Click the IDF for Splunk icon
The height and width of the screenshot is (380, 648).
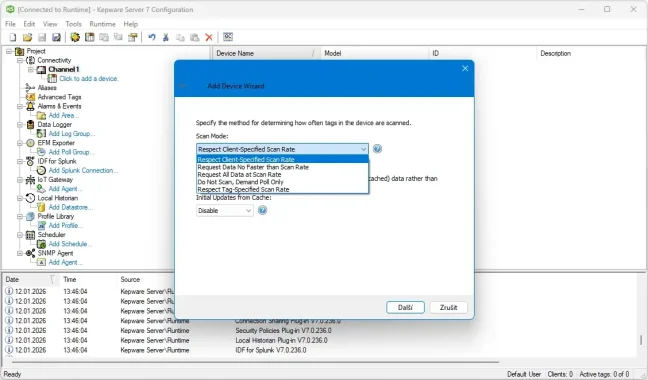point(30,161)
